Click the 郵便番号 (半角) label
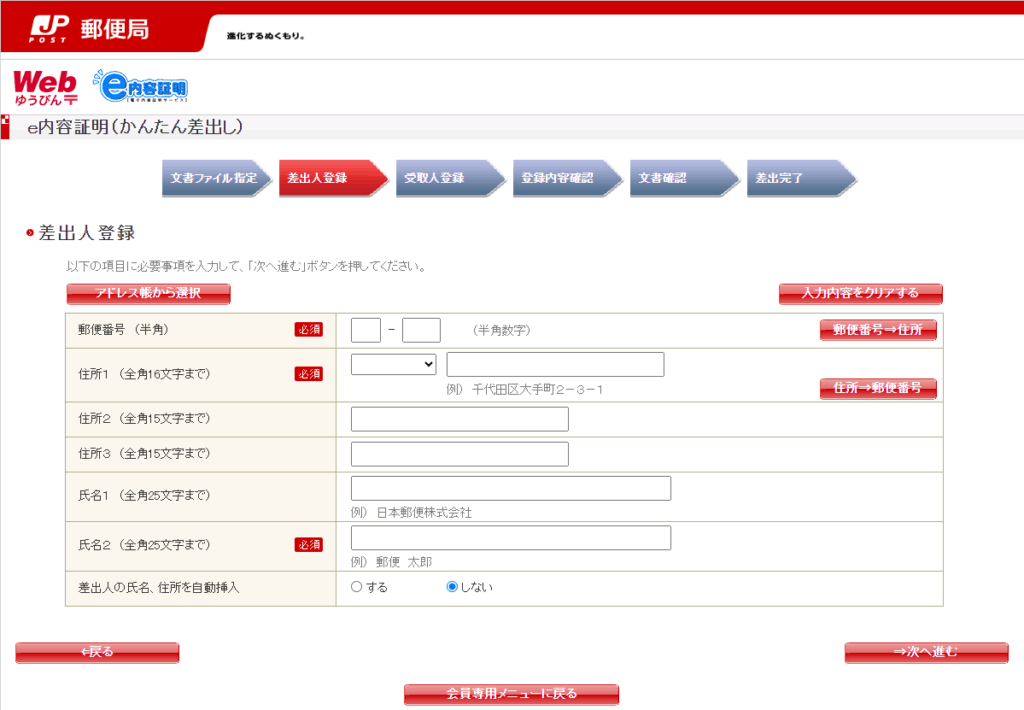This screenshot has height=710, width=1024. [x=124, y=329]
